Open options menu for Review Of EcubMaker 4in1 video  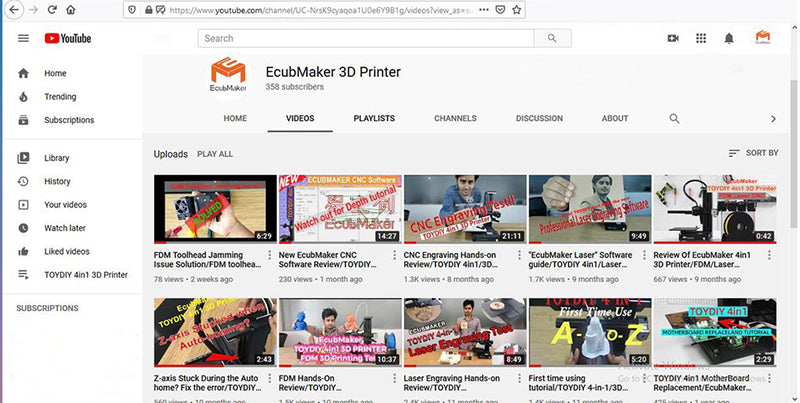769,255
